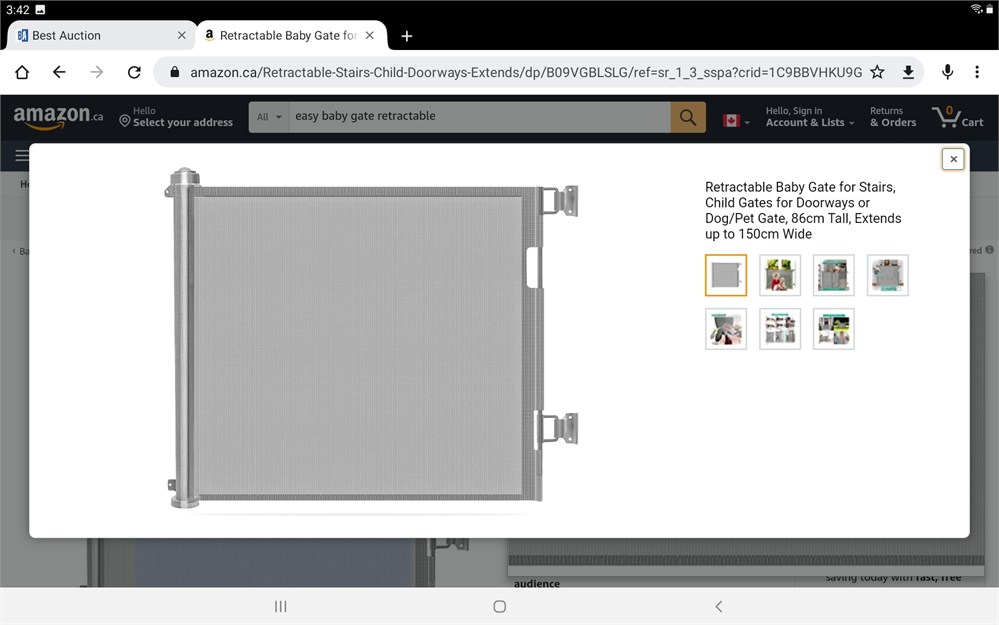Submit search with magnifier button
Screen dimensions: 999x625
(x=688, y=117)
